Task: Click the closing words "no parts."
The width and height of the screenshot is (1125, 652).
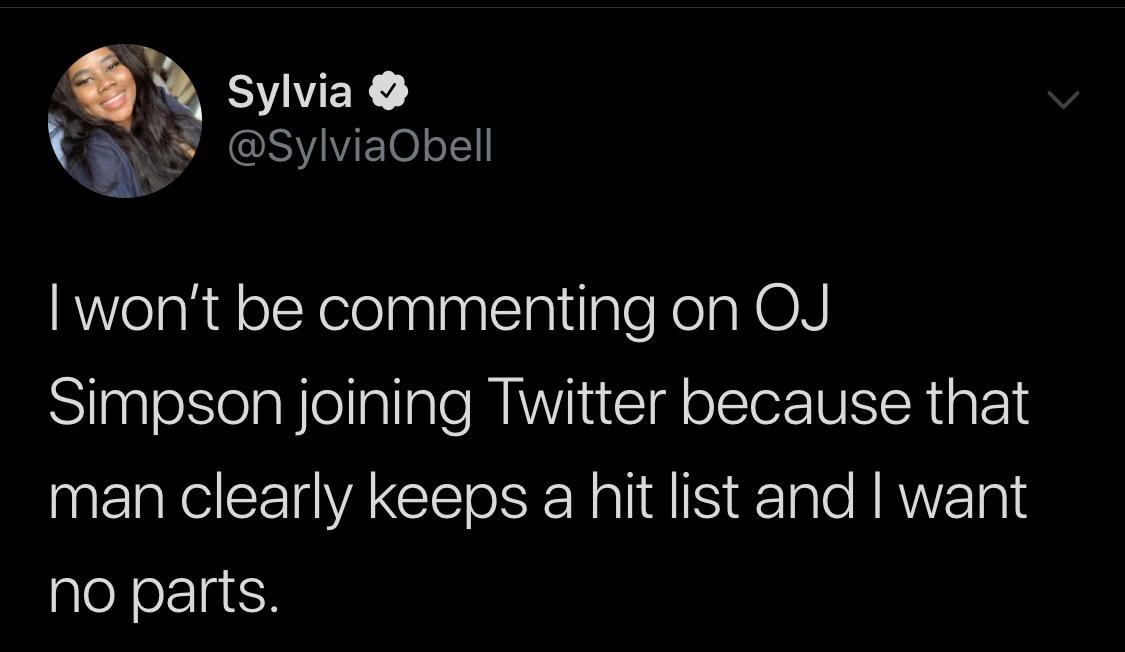Action: click(x=161, y=591)
